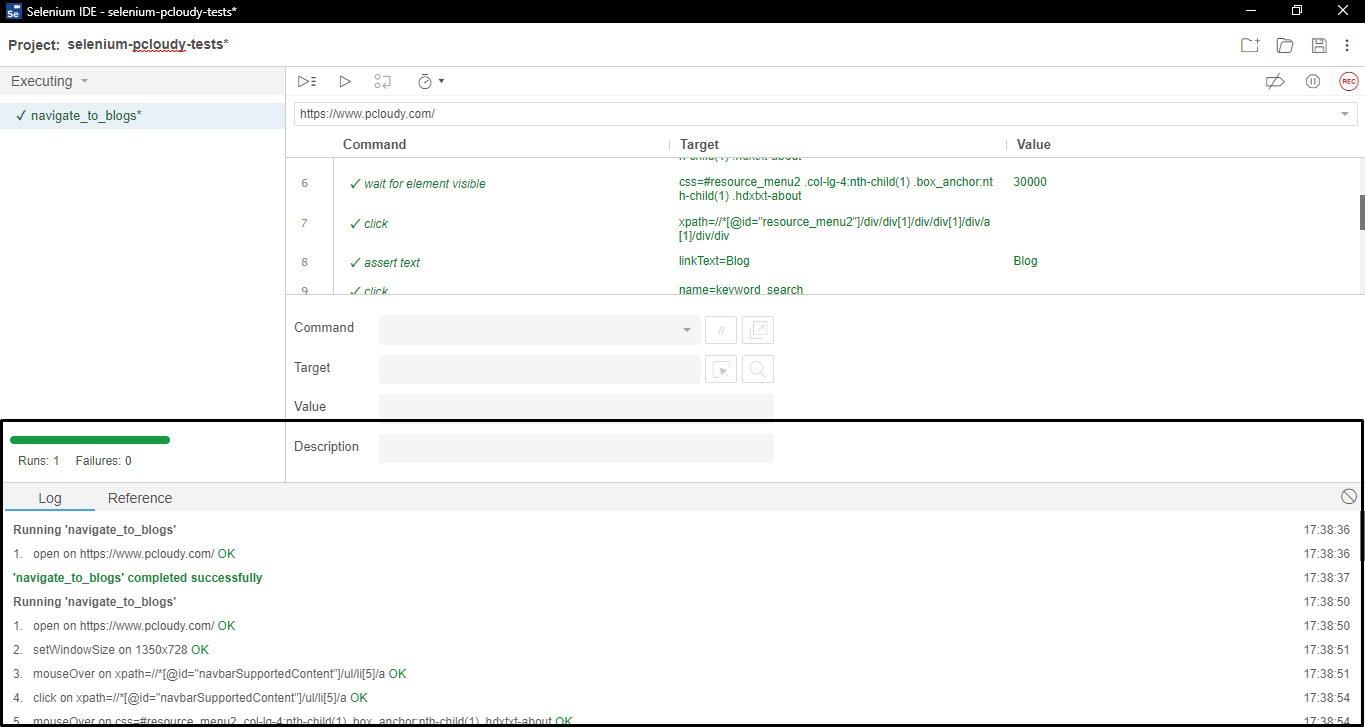Click Command column header
Viewport: 1365px width, 727px height.
(x=375, y=144)
